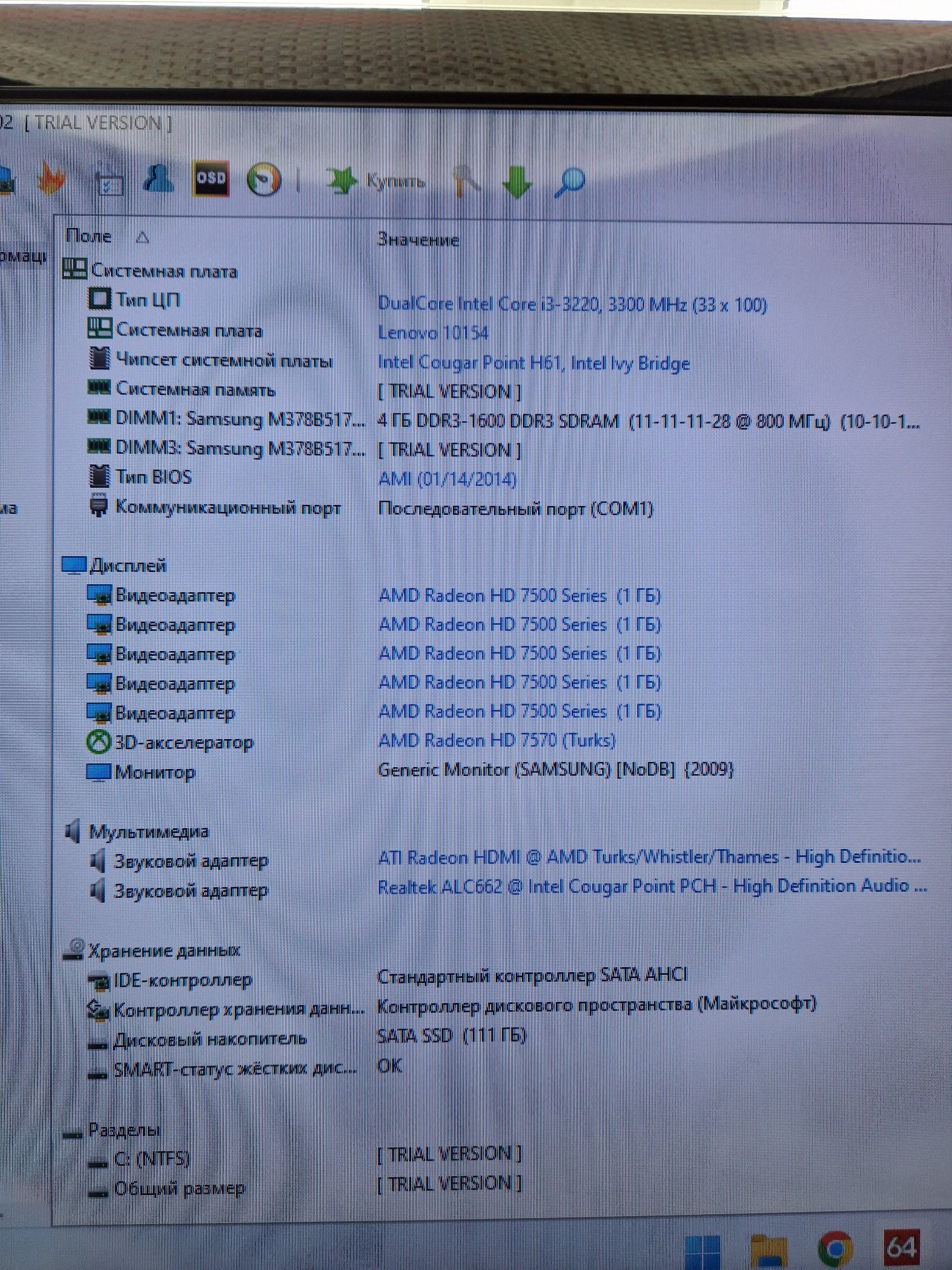
Task: Select the 3D-акселератор row label
Action: (183, 742)
